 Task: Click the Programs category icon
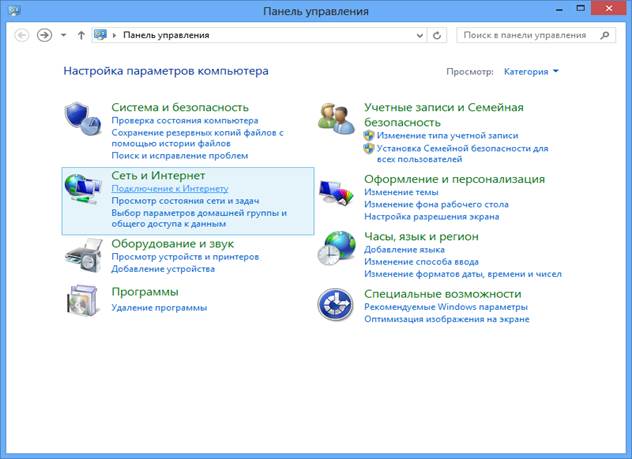[83, 300]
